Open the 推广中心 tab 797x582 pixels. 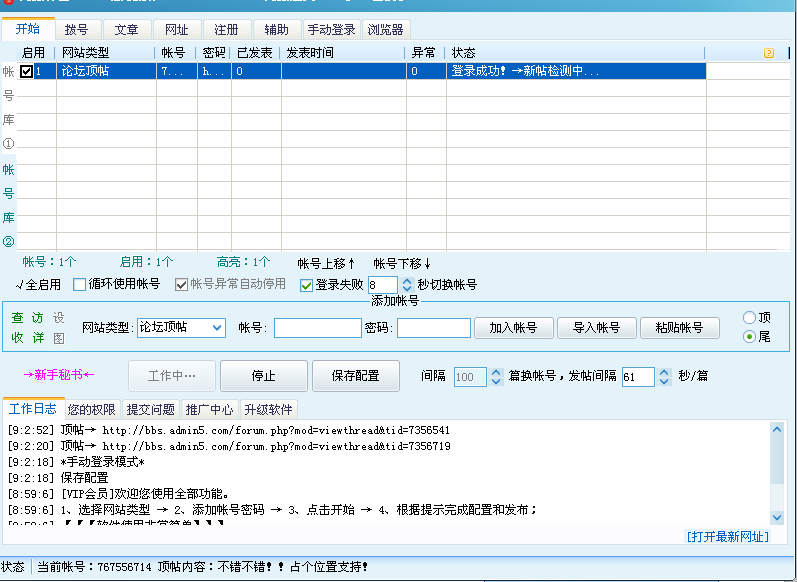209,409
